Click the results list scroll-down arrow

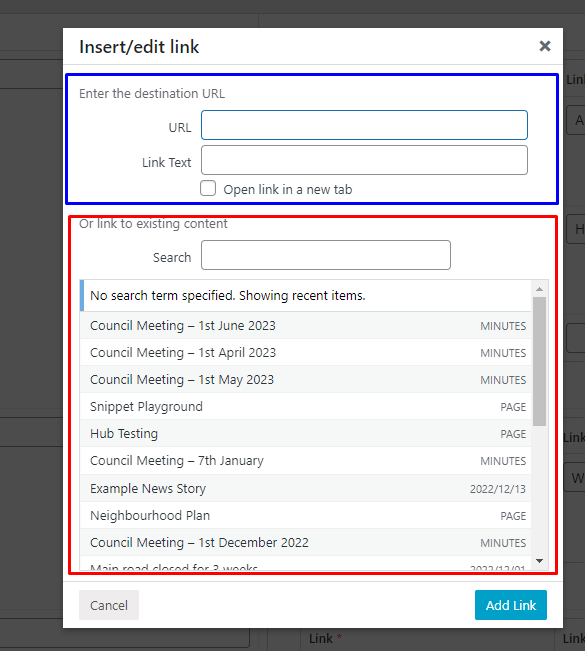click(539, 561)
